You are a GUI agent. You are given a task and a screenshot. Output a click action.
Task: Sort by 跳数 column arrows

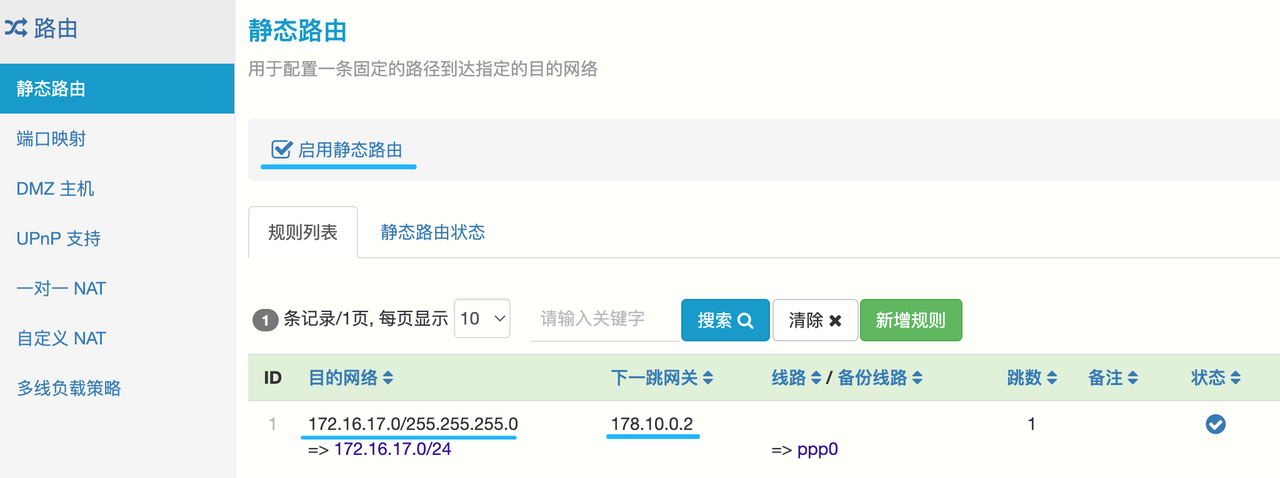coord(1051,378)
